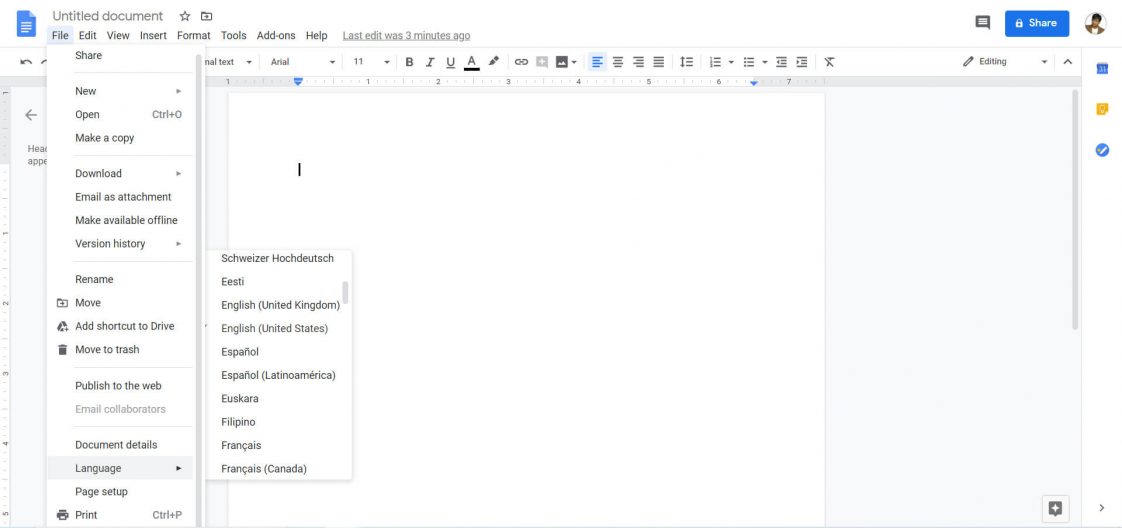1122x528 pixels.
Task: Close document outline with back arrow
Action: (x=31, y=114)
